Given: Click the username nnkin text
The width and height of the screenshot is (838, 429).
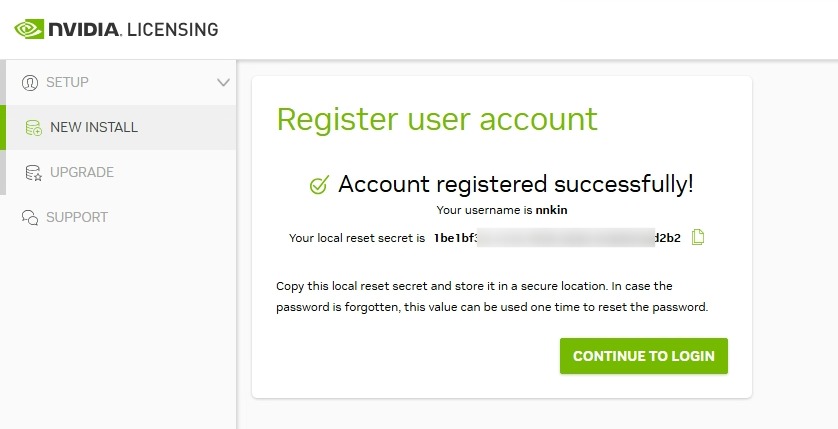Looking at the screenshot, I should click(x=552, y=210).
